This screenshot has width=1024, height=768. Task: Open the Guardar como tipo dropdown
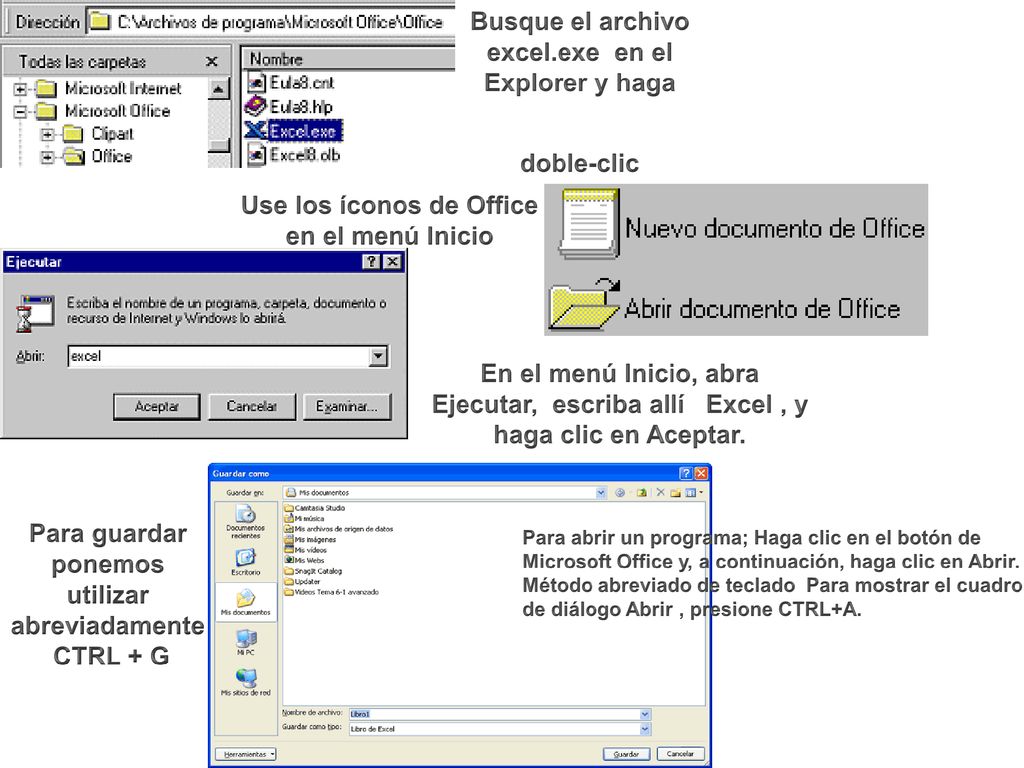coord(645,728)
